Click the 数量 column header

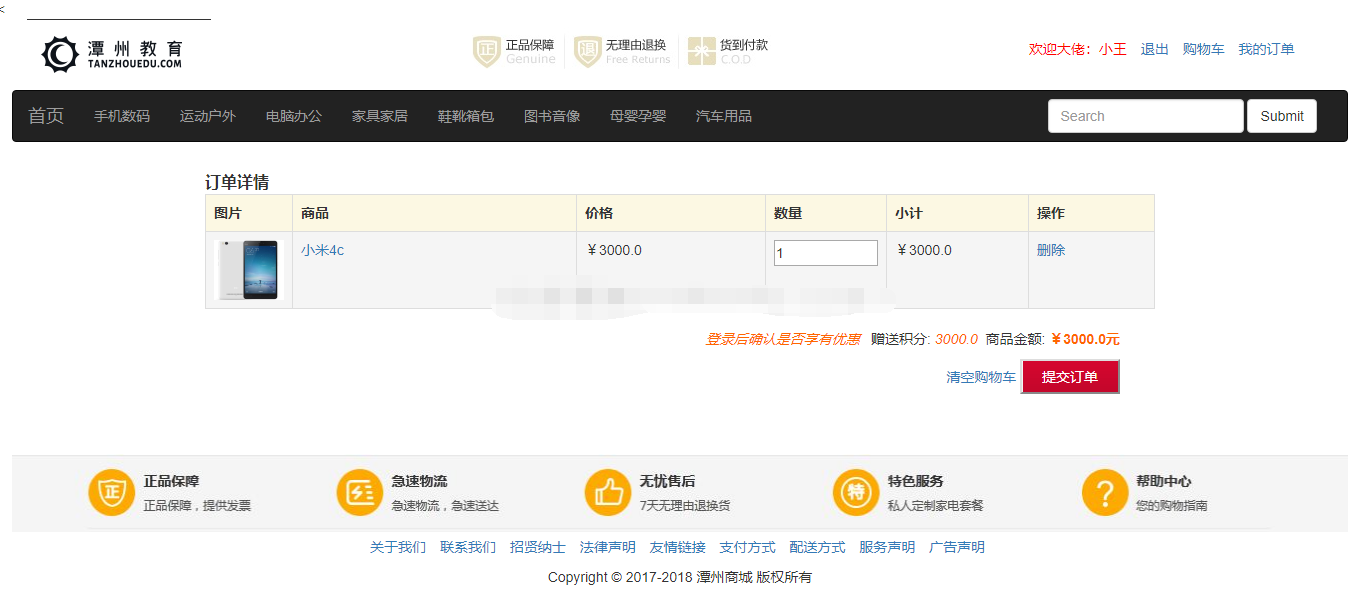[788, 213]
